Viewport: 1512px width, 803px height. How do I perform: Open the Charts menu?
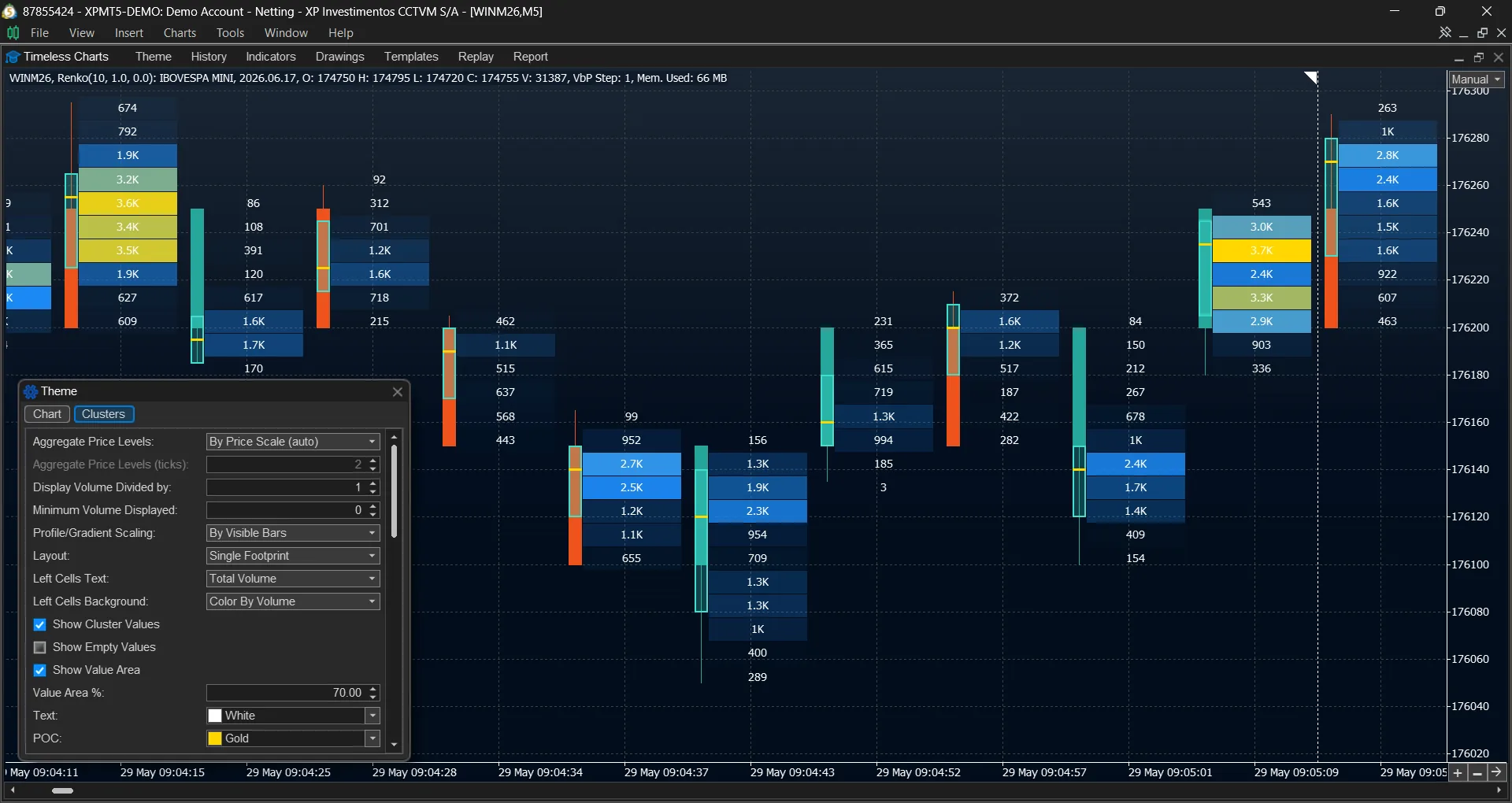click(180, 33)
